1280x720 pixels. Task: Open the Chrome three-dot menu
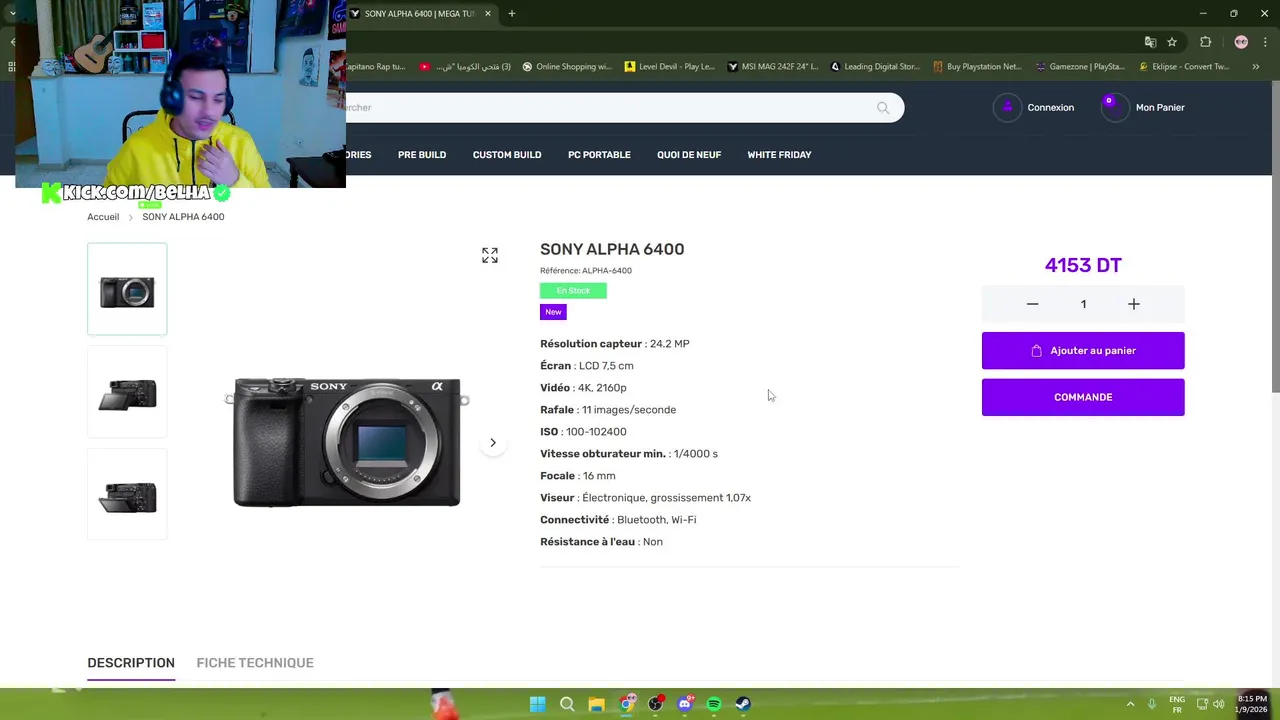tap(1264, 42)
